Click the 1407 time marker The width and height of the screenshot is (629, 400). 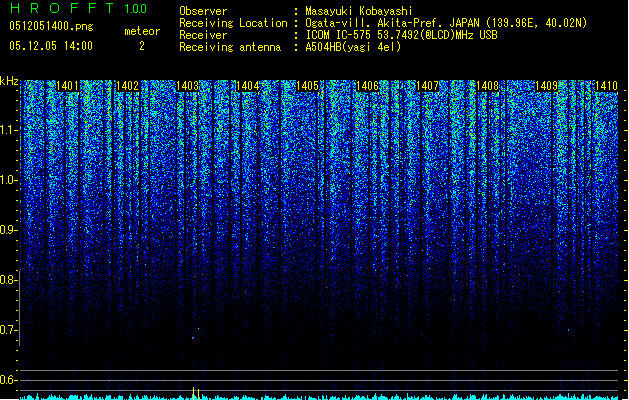pyautogui.click(x=427, y=86)
